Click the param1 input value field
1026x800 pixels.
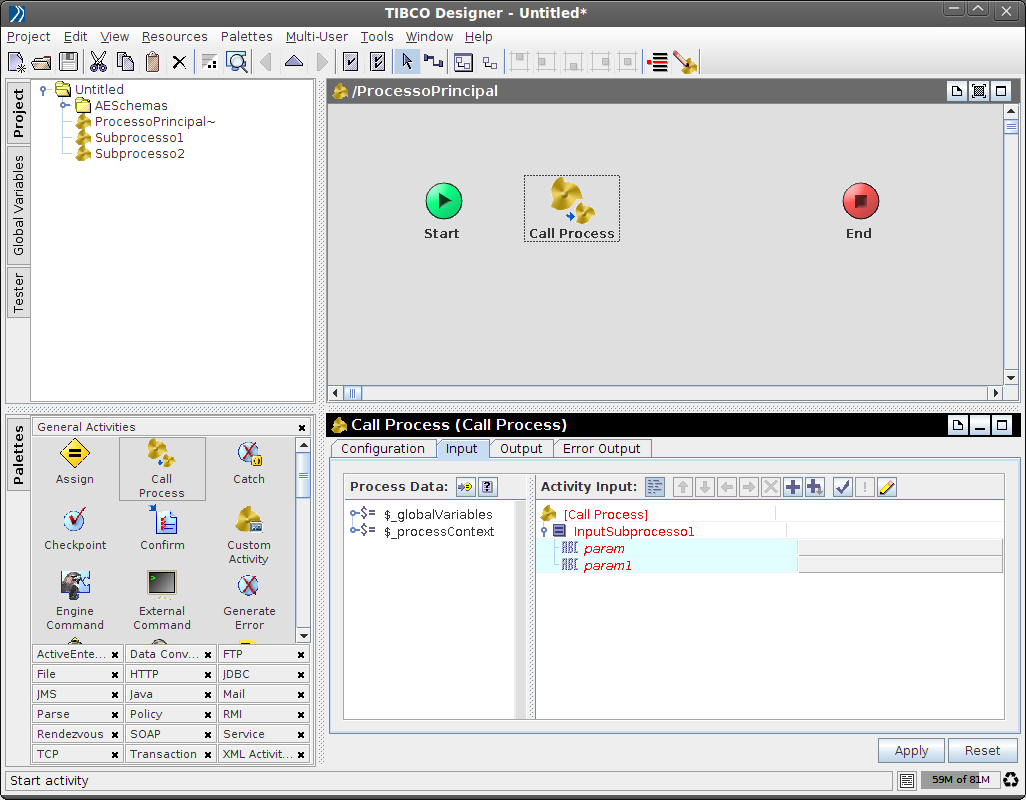point(900,565)
